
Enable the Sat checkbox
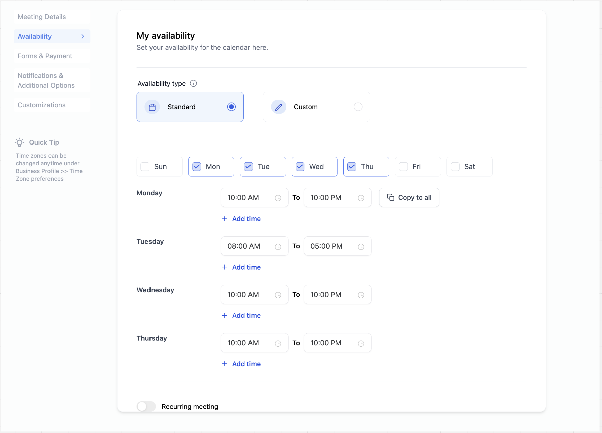click(455, 167)
